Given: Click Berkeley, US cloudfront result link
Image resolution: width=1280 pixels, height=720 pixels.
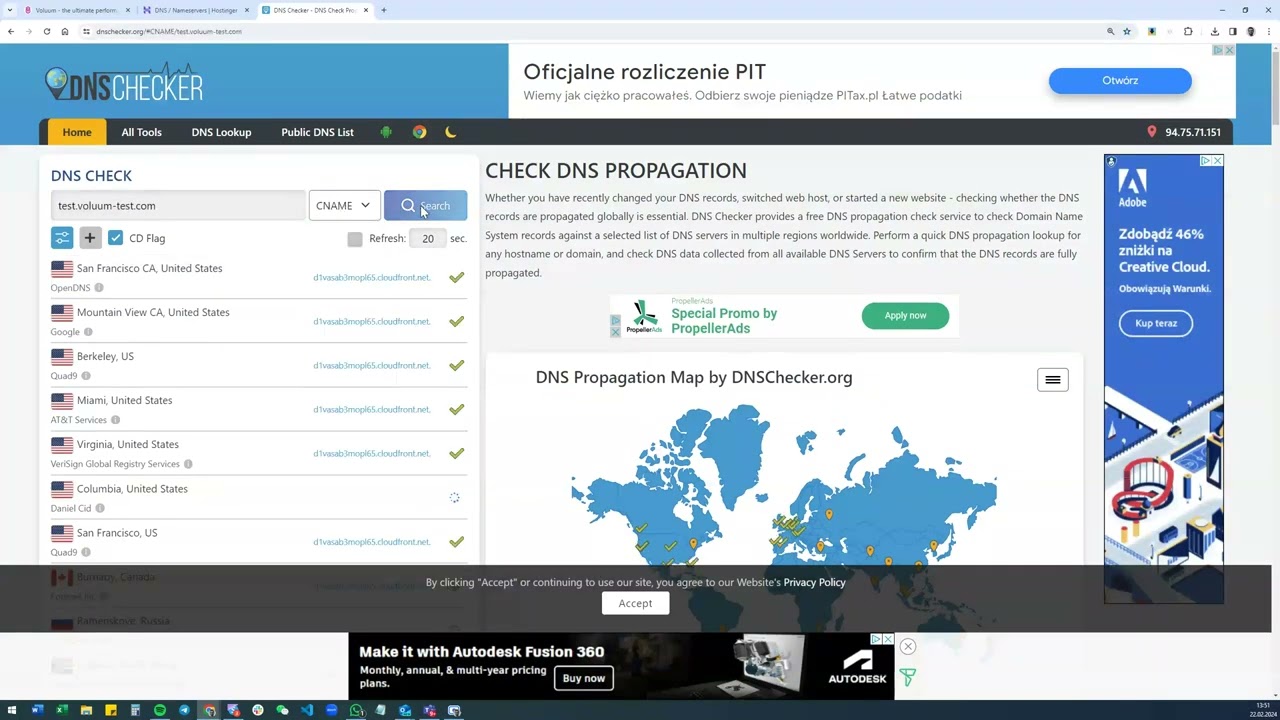Looking at the screenshot, I should tap(372, 365).
